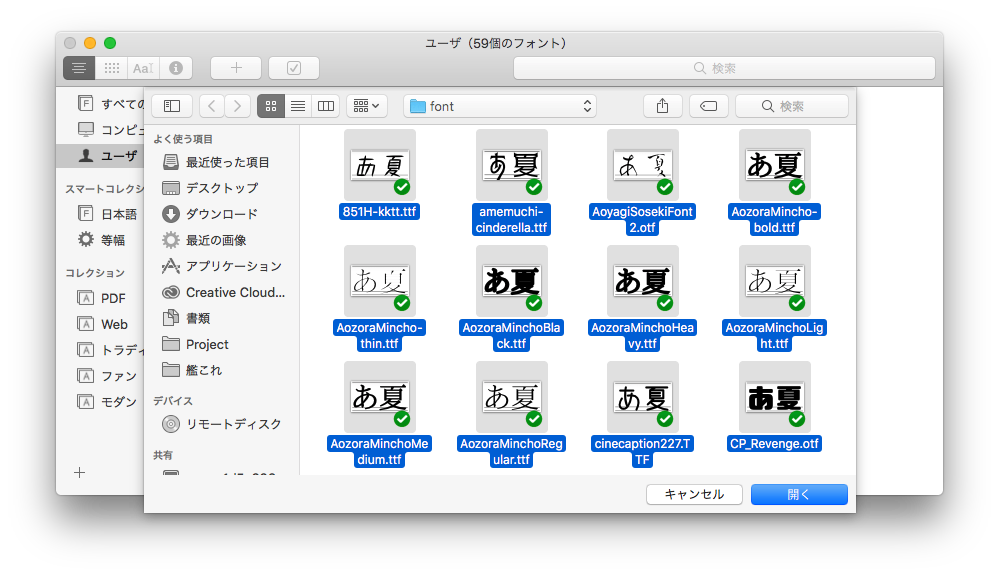Select ユーザ in Font Book sidebar
Image resolution: width=999 pixels, height=575 pixels.
101,156
